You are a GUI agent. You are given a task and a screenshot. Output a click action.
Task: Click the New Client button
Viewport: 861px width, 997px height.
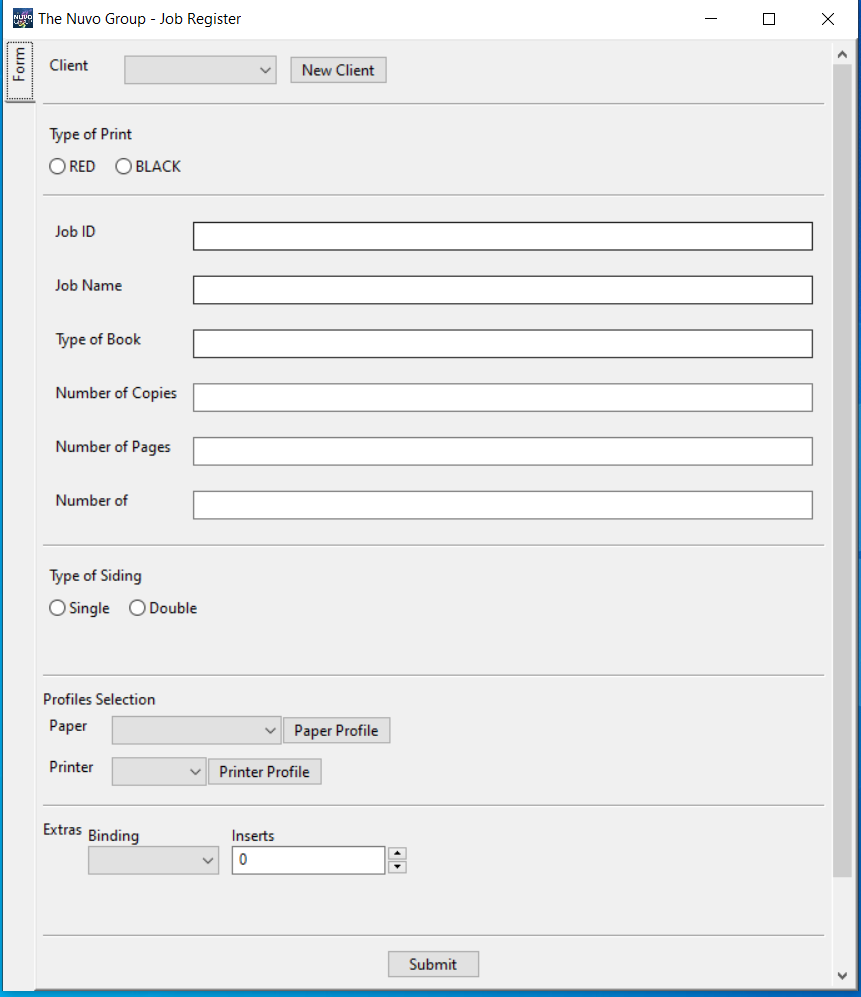[x=338, y=70]
